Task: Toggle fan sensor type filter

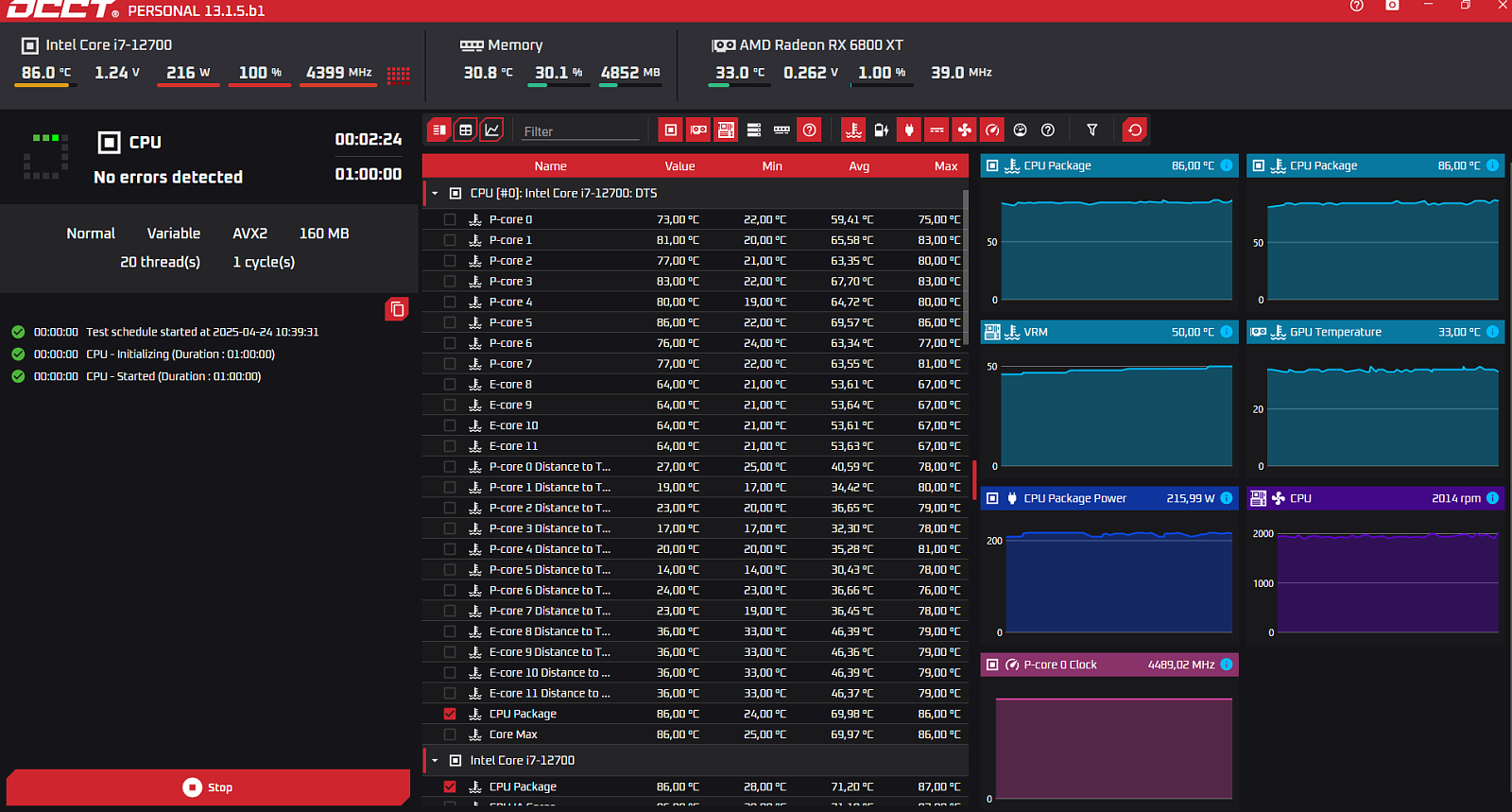Action: [965, 130]
